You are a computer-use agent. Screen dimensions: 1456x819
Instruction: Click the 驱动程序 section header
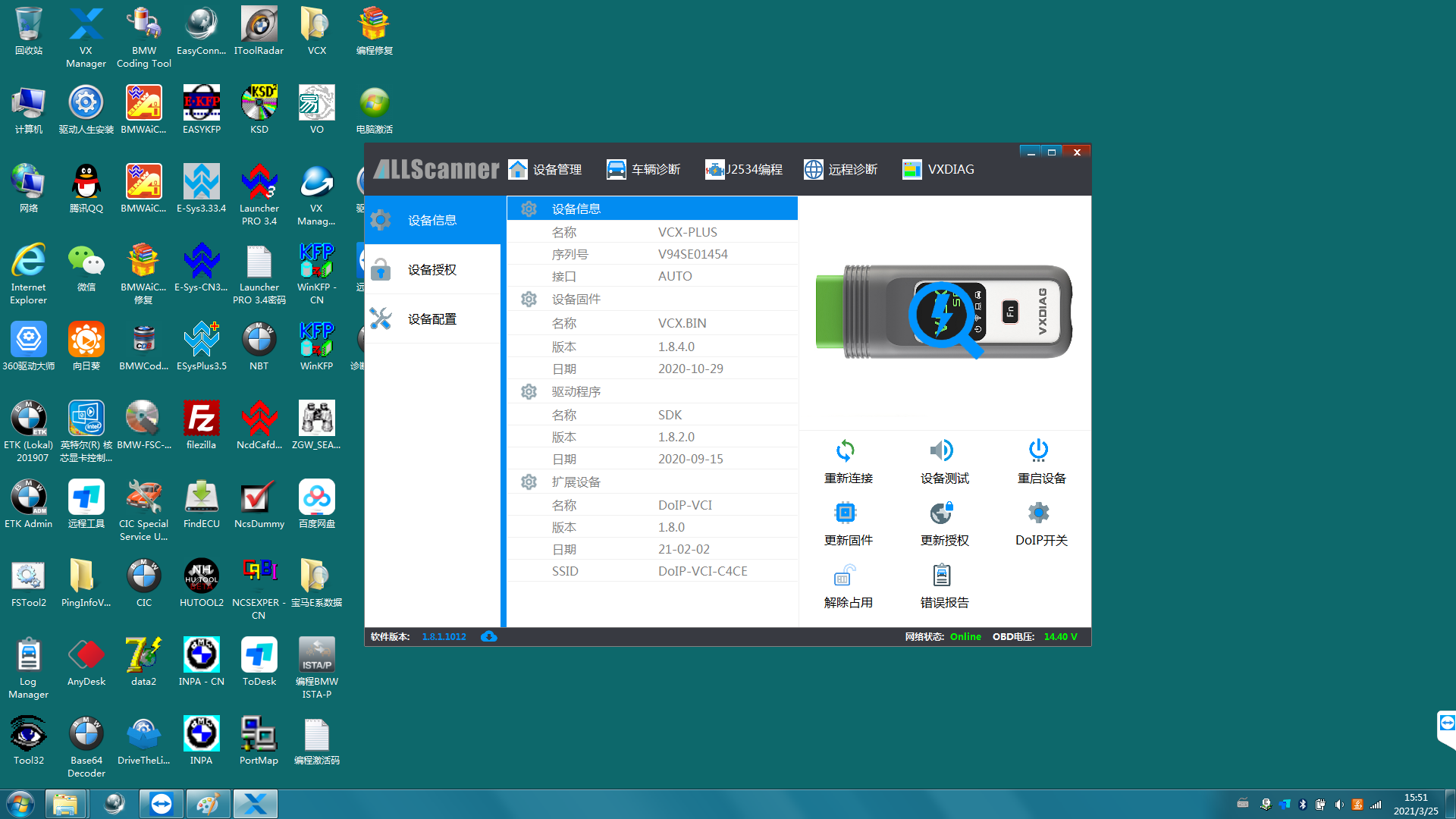point(652,391)
